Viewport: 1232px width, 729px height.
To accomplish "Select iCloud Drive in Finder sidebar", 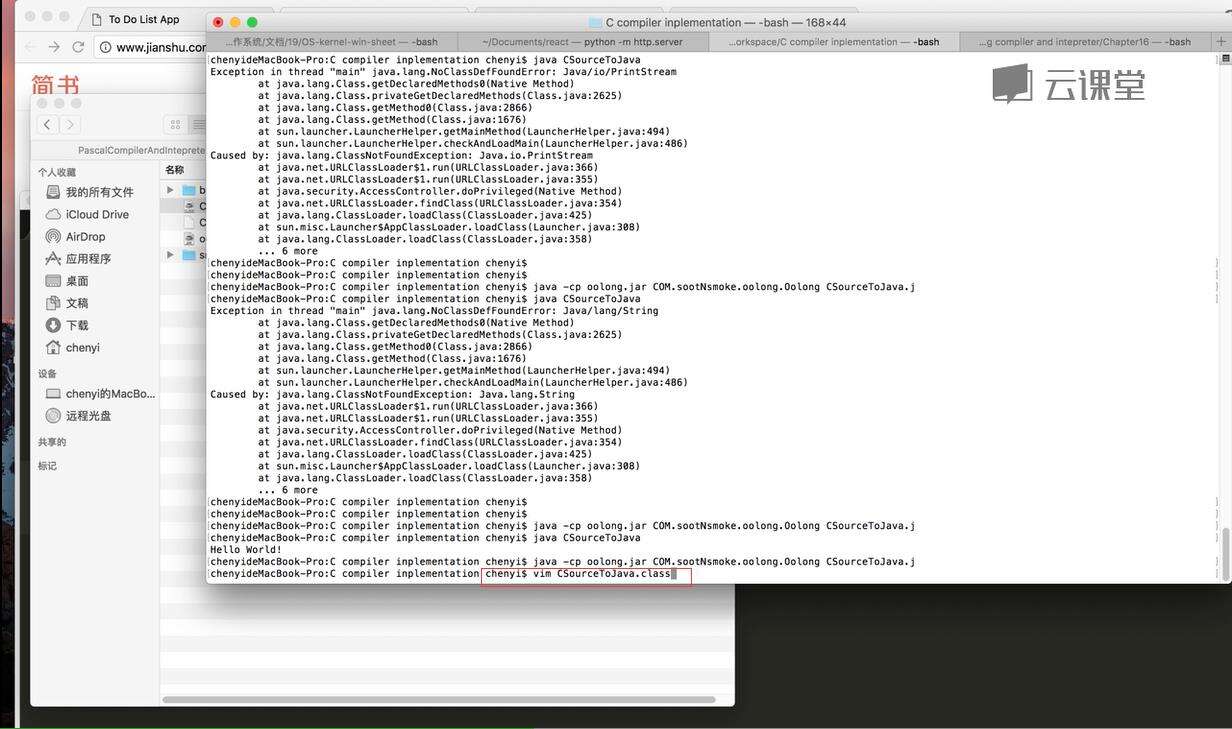I will [96, 215].
